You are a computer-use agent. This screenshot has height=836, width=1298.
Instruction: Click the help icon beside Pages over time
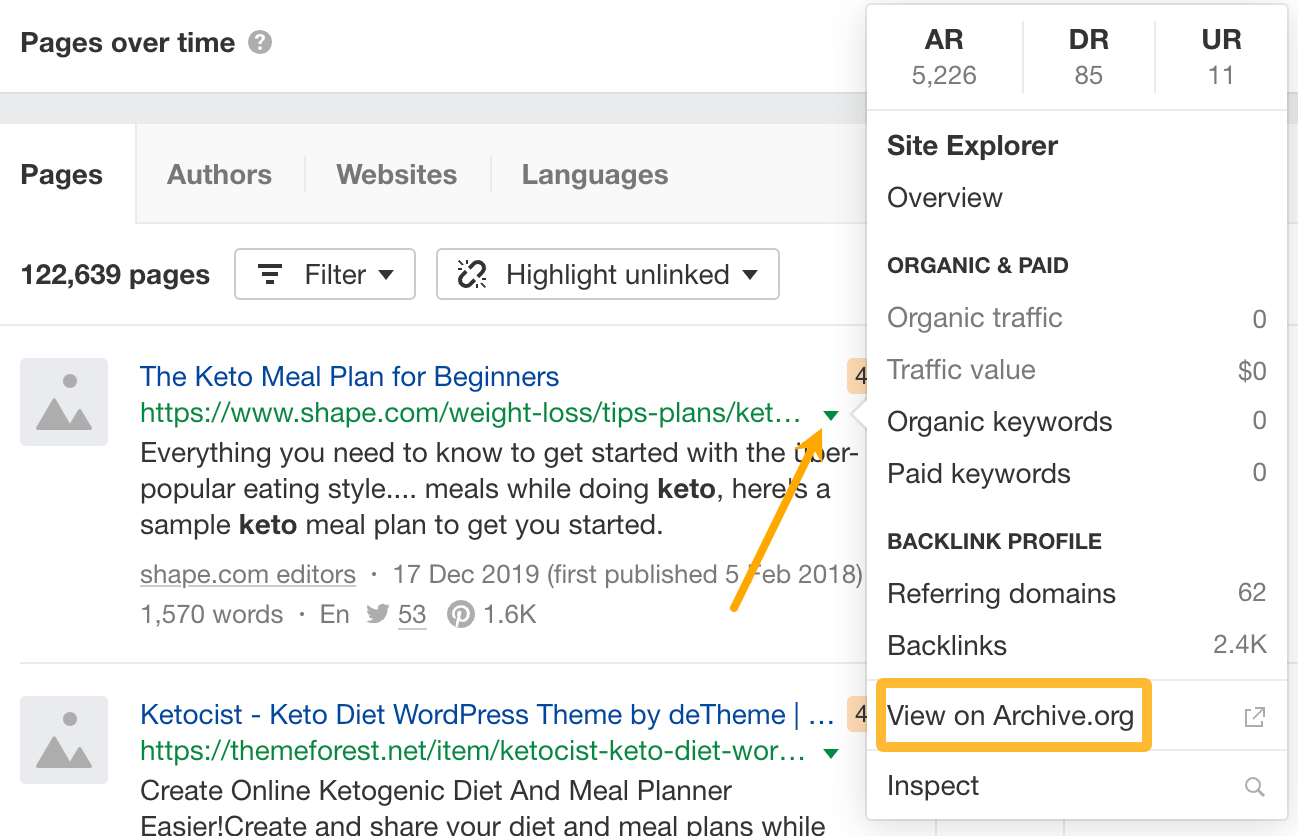pos(259,42)
